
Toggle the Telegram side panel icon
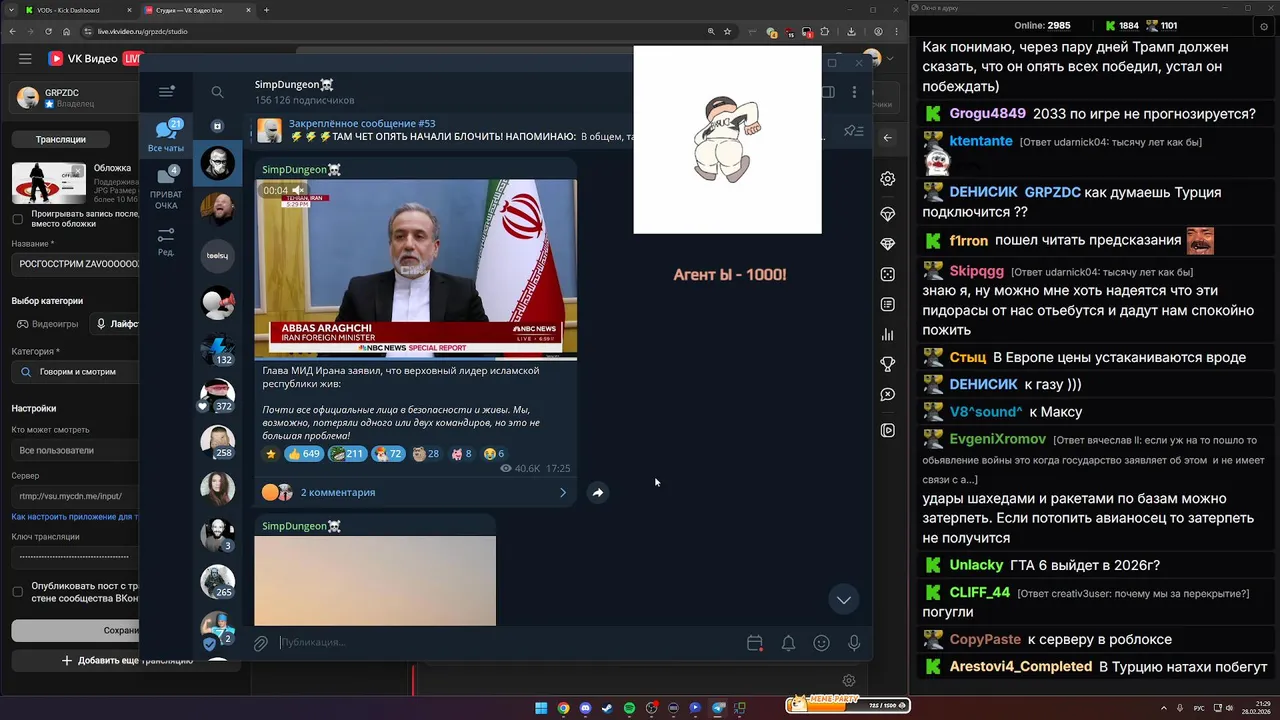[x=828, y=92]
